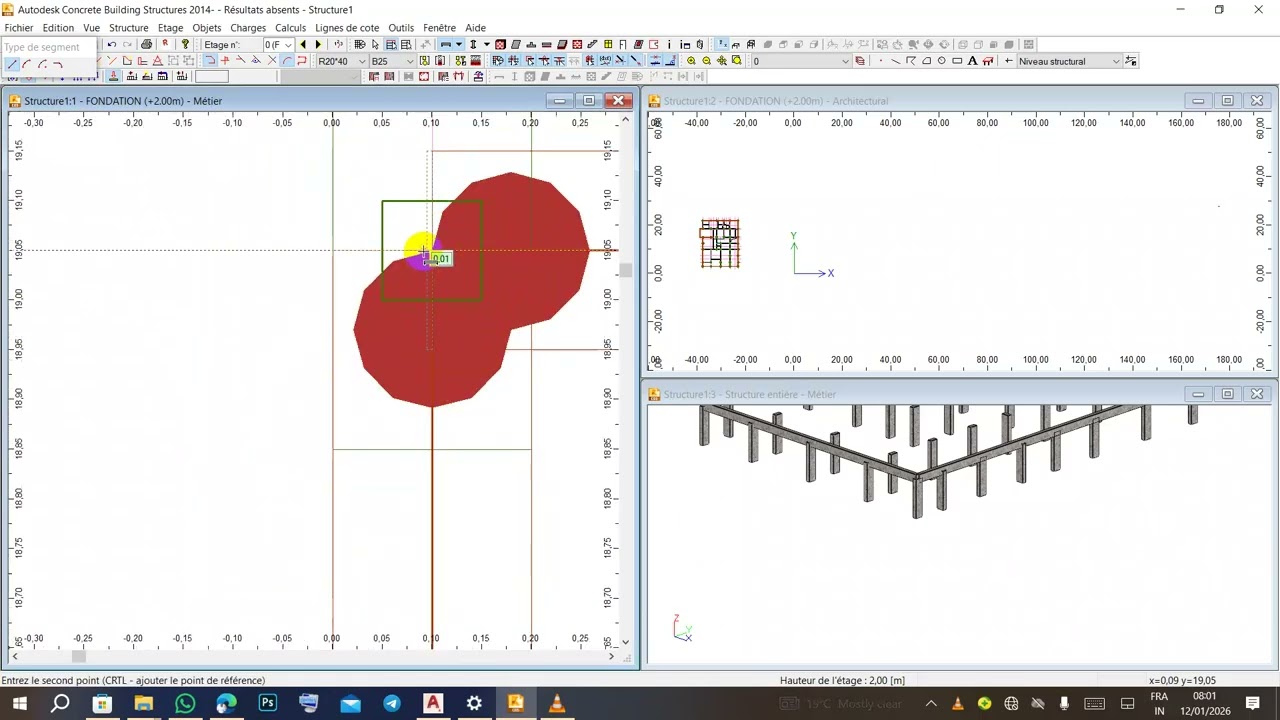The height and width of the screenshot is (720, 1280).
Task: Open VLC media player from taskbar
Action: coord(557,703)
